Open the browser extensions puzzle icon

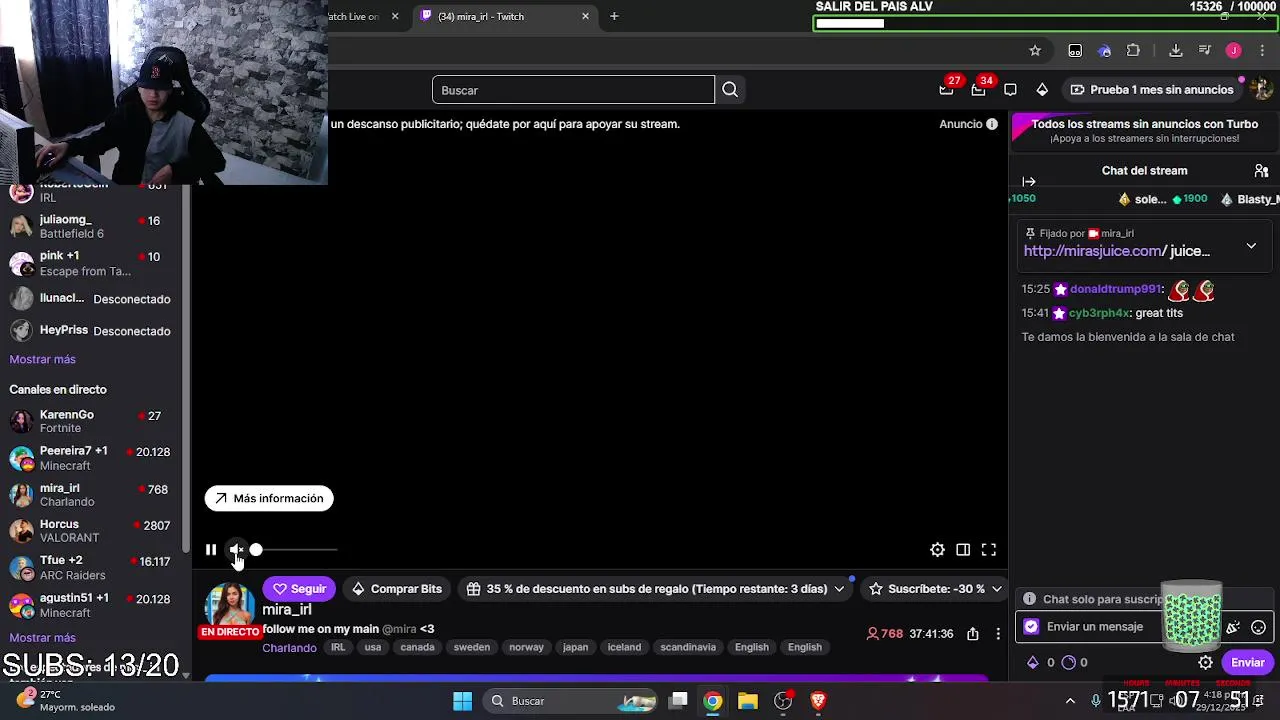[1133, 50]
